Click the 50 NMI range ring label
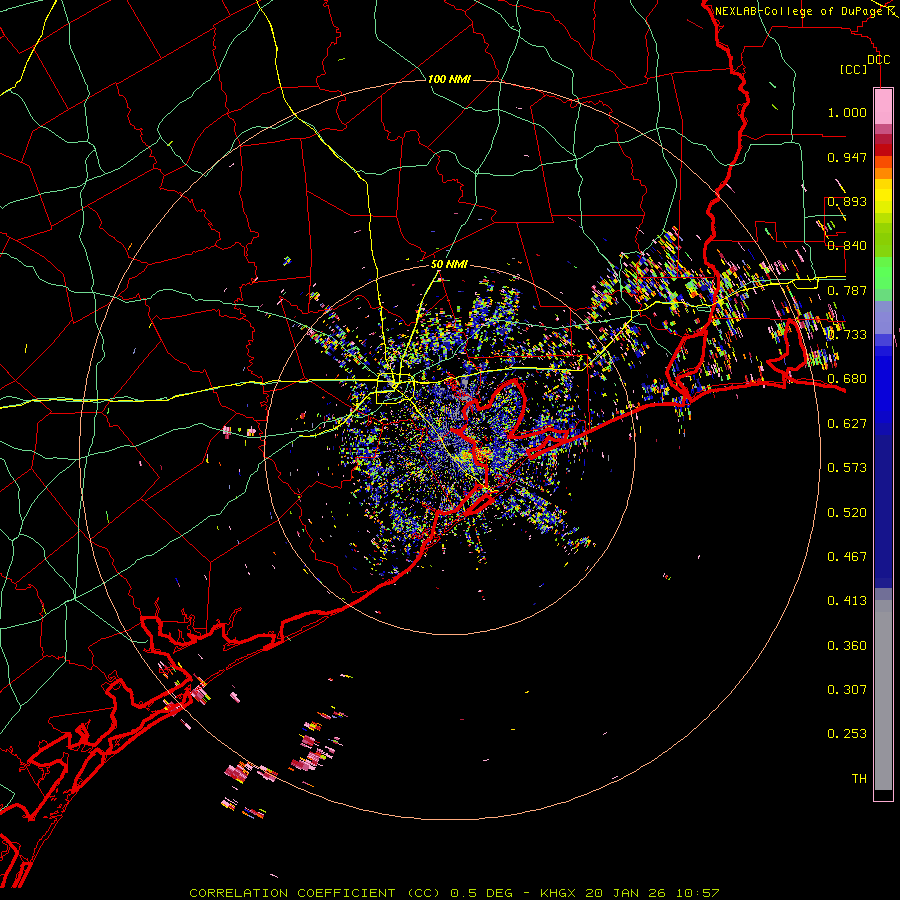This screenshot has height=900, width=900. (449, 265)
